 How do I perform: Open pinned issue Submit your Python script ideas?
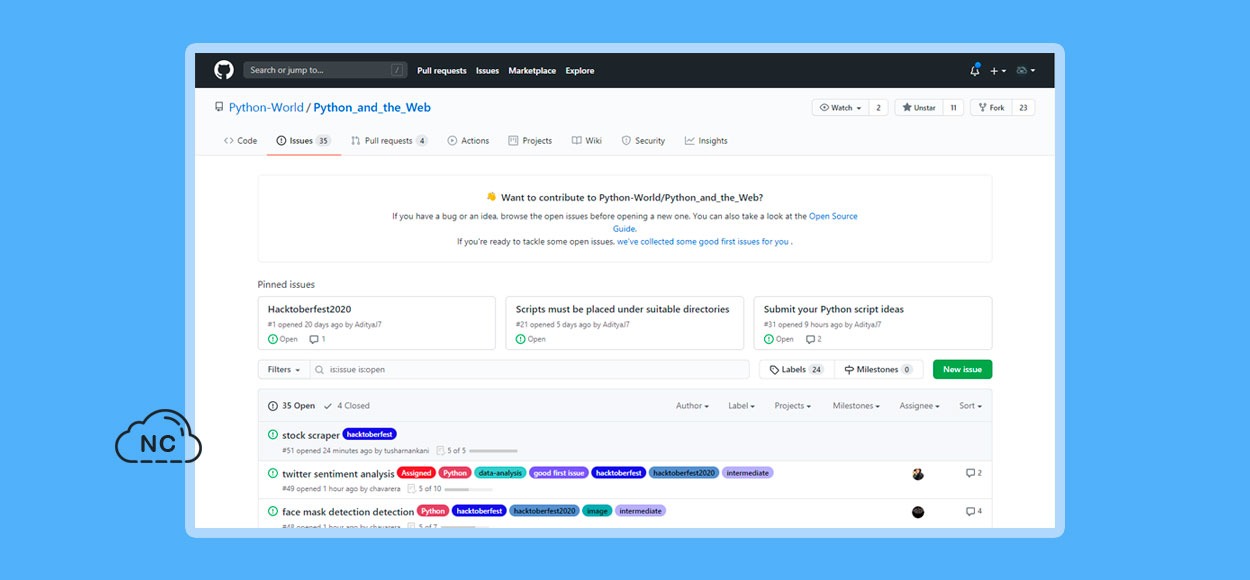[x=834, y=309]
